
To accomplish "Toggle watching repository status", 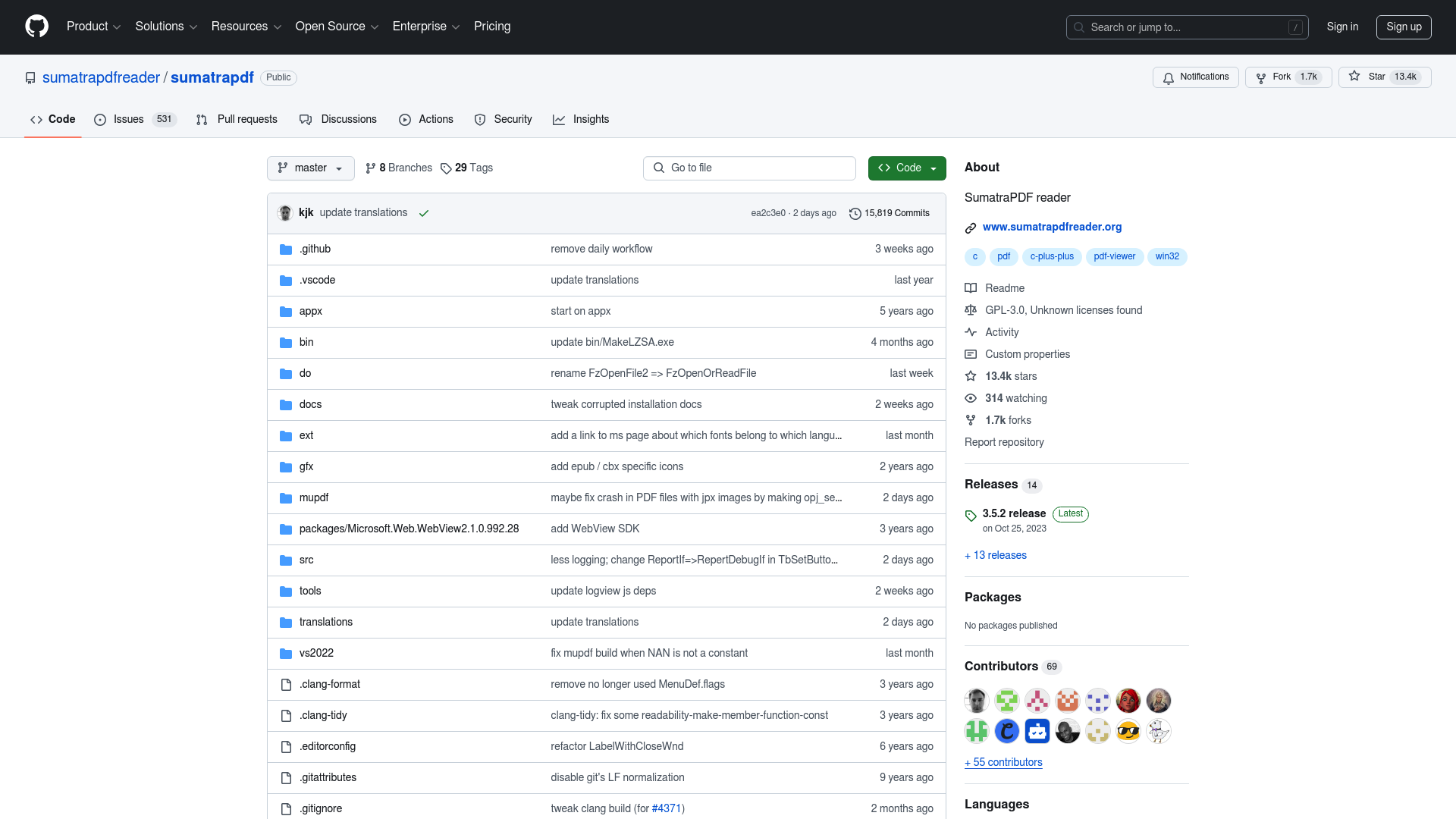I will [1196, 77].
